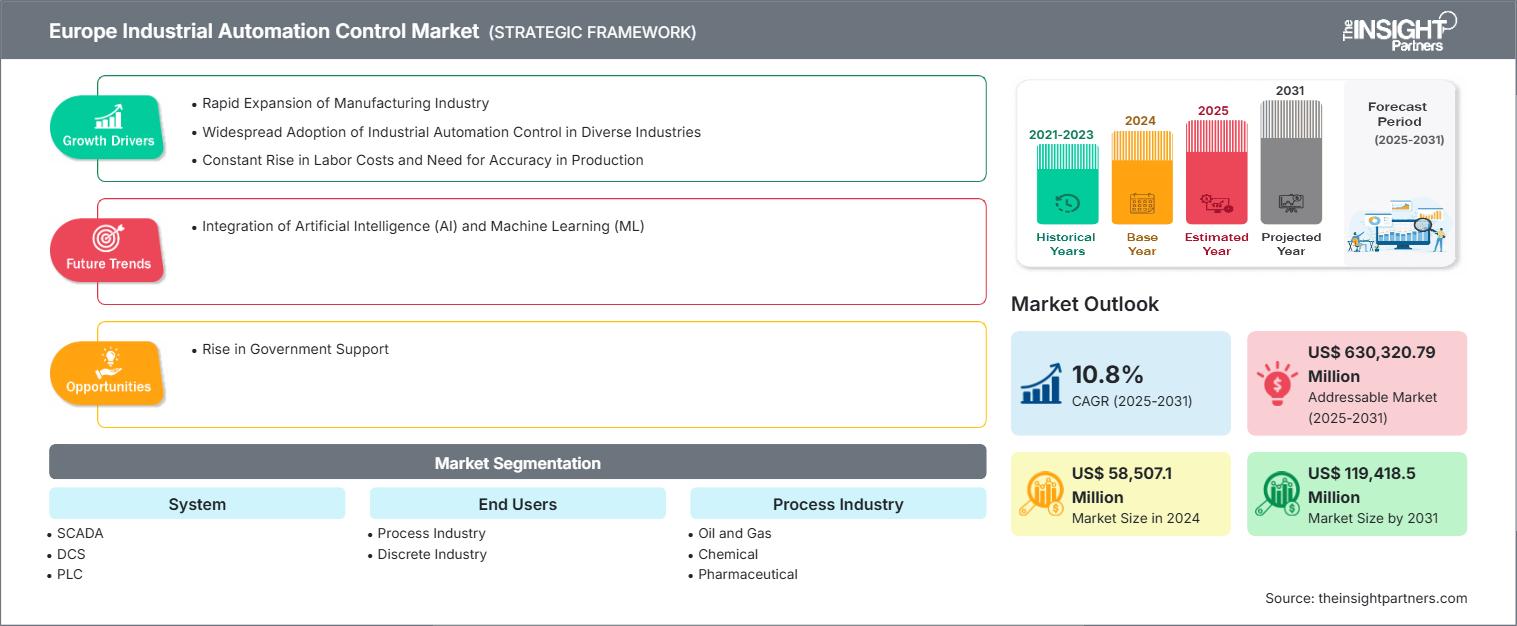This screenshot has width=1517, height=626.
Task: Click the Addressable Market dollar-bulb icon
Action: click(1277, 383)
